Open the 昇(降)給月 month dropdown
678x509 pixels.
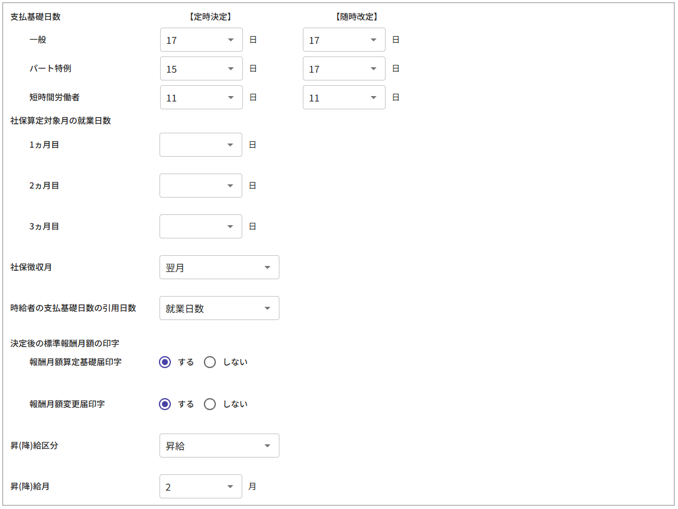(201, 487)
